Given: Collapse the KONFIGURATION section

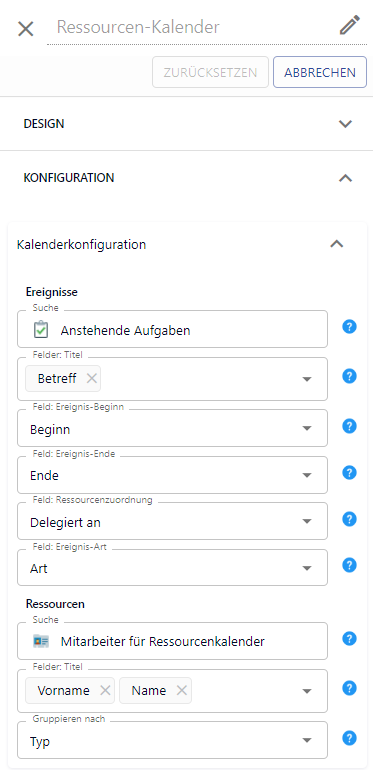Looking at the screenshot, I should click(x=186, y=178).
